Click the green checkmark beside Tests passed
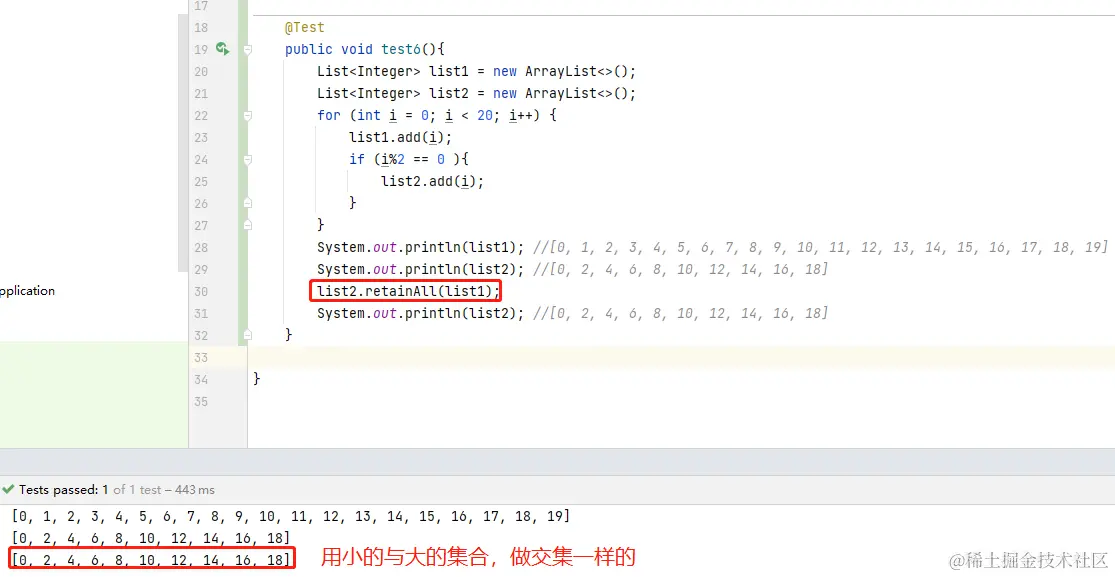The height and width of the screenshot is (577, 1115). point(8,489)
